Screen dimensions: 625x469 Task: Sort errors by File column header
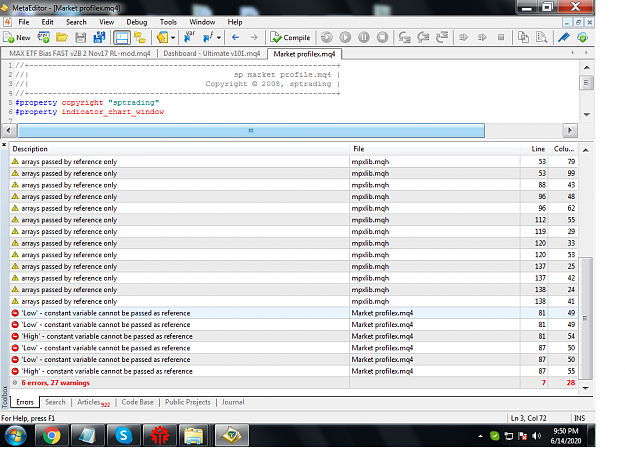(435, 149)
